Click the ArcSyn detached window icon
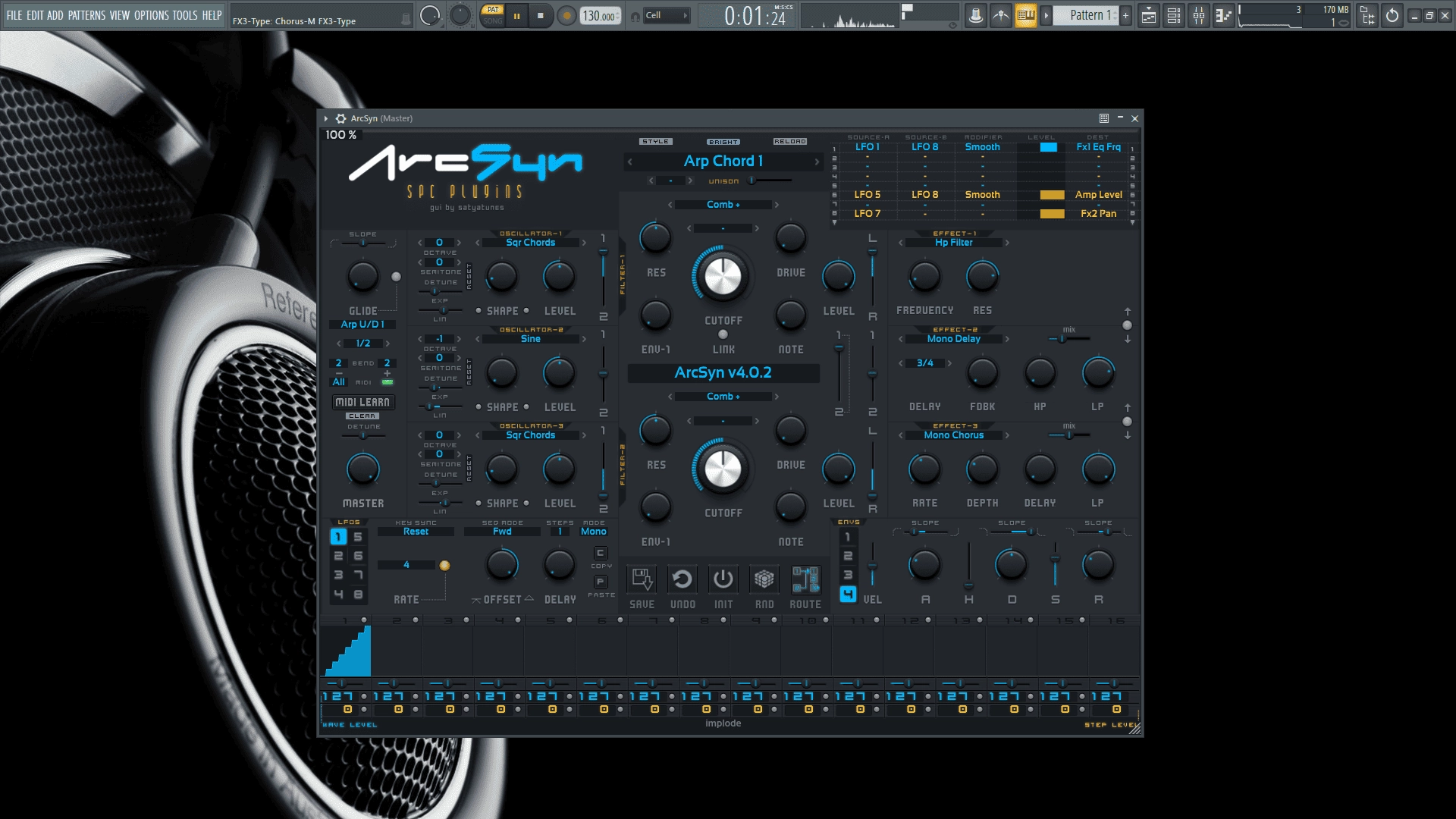 [1104, 118]
